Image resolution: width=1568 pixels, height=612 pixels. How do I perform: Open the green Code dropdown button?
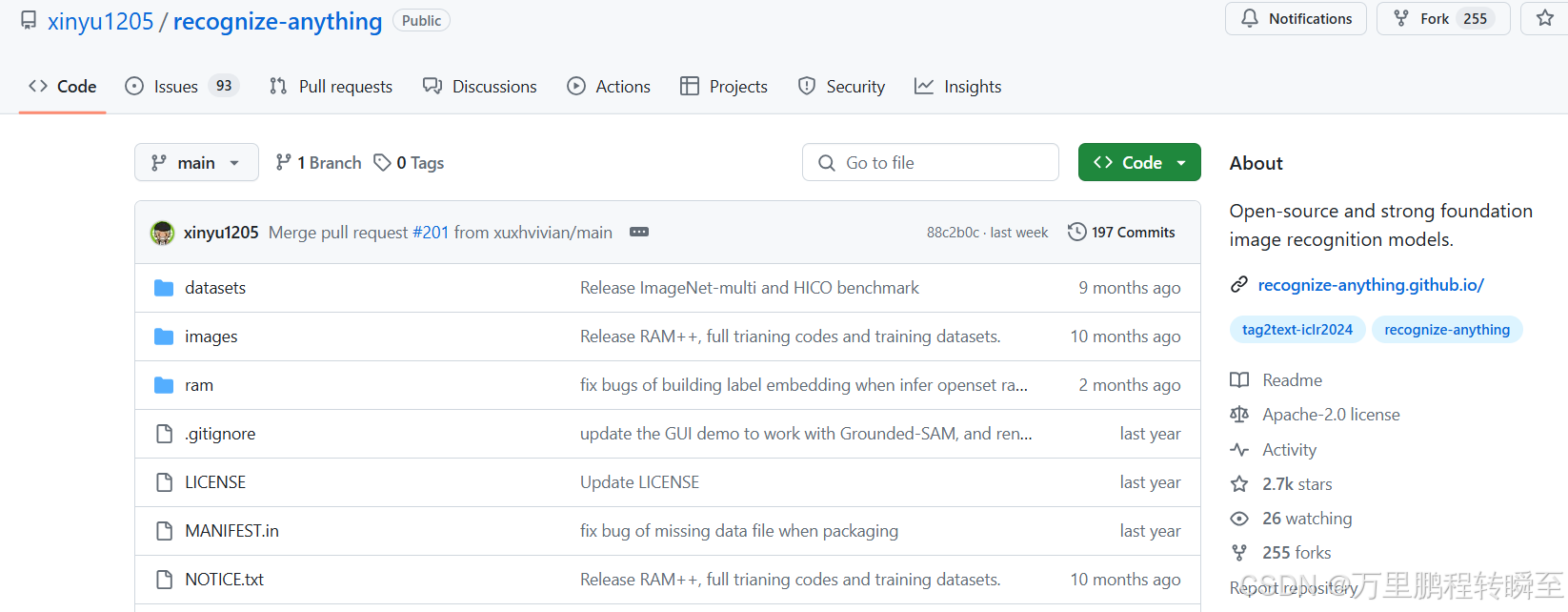1139,162
